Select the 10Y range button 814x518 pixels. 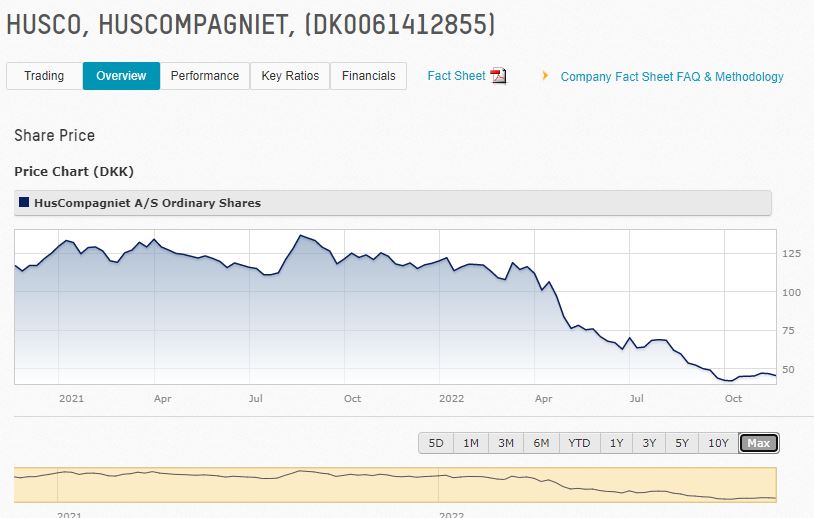coord(718,443)
